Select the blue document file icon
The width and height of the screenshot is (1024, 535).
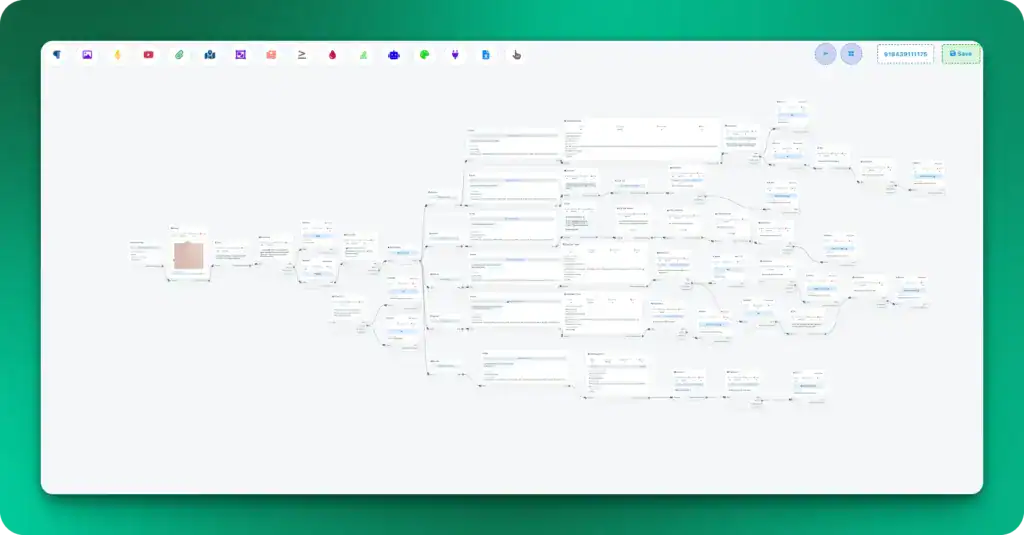click(486, 55)
